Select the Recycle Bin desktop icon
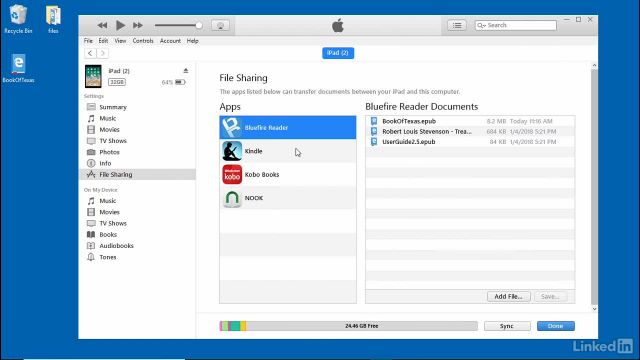 18,19
